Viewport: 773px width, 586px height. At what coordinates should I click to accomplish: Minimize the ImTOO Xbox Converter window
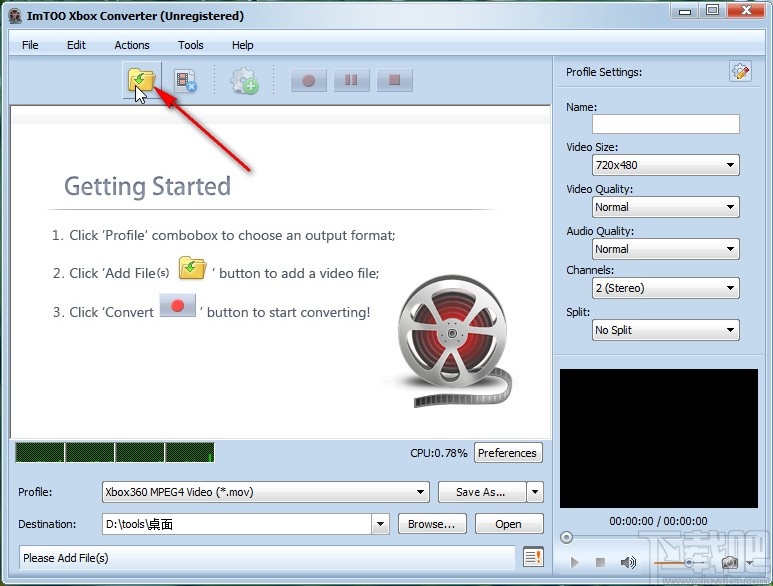pos(685,11)
